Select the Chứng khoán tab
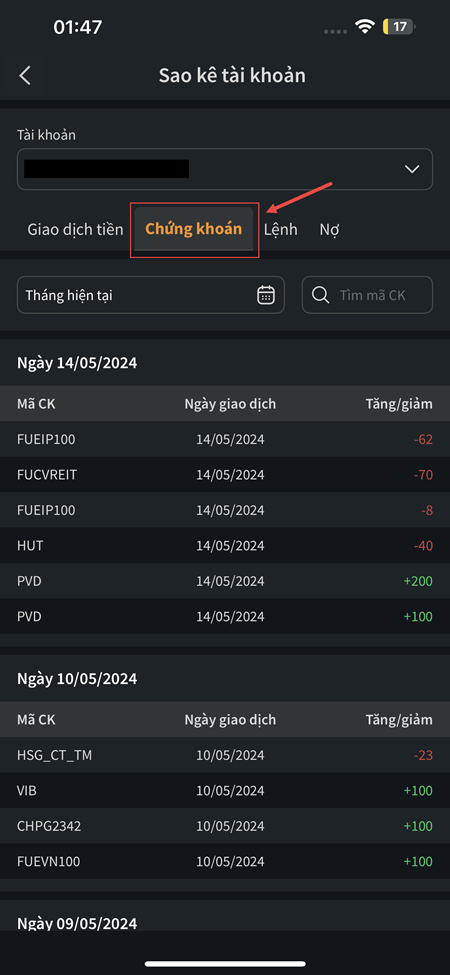The width and height of the screenshot is (450, 975). tap(194, 229)
